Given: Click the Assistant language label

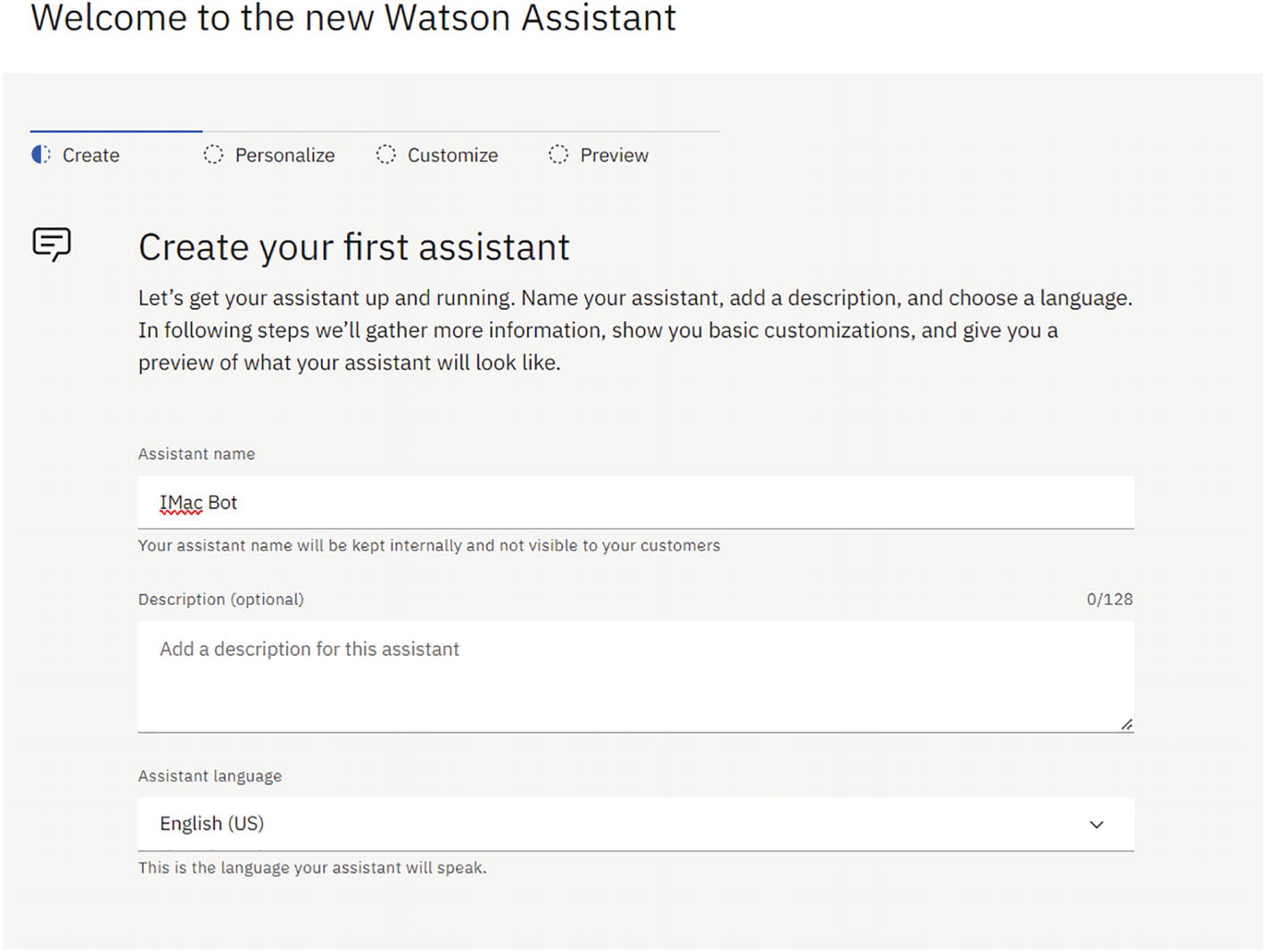Looking at the screenshot, I should (210, 776).
